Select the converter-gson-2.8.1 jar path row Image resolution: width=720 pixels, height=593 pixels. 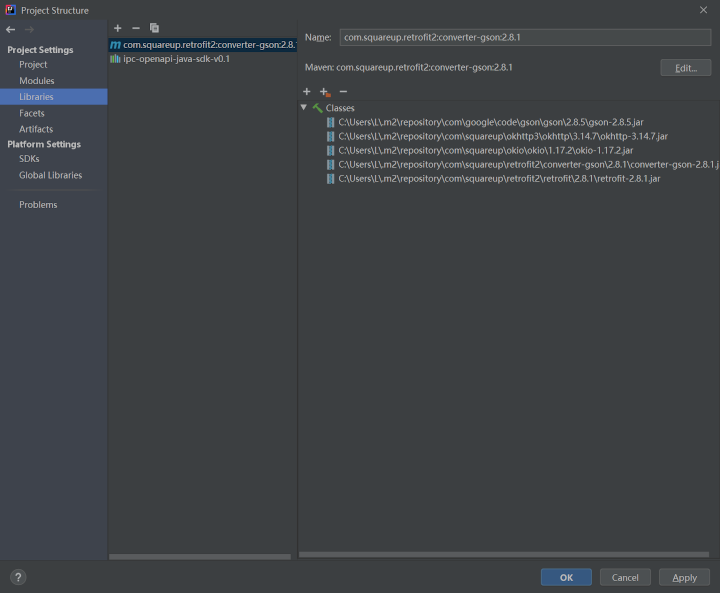click(x=529, y=164)
